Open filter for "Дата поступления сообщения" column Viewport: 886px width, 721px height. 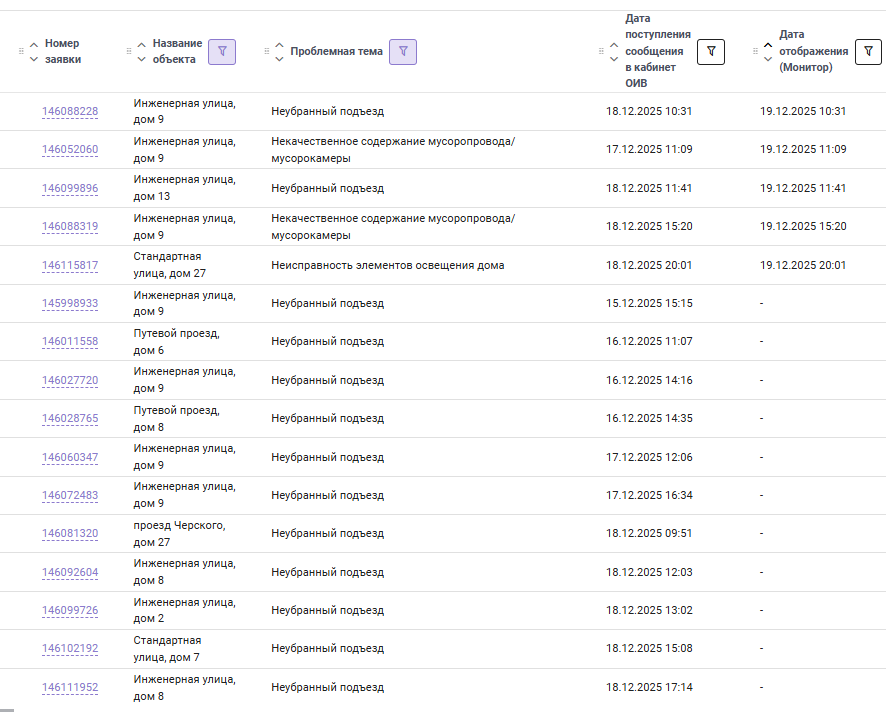(x=710, y=52)
